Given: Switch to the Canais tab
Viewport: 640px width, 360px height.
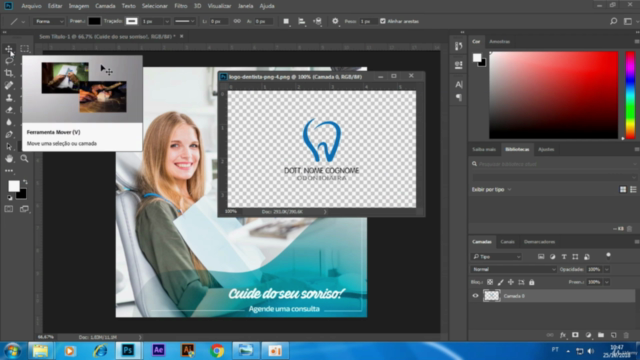Looking at the screenshot, I should (507, 242).
